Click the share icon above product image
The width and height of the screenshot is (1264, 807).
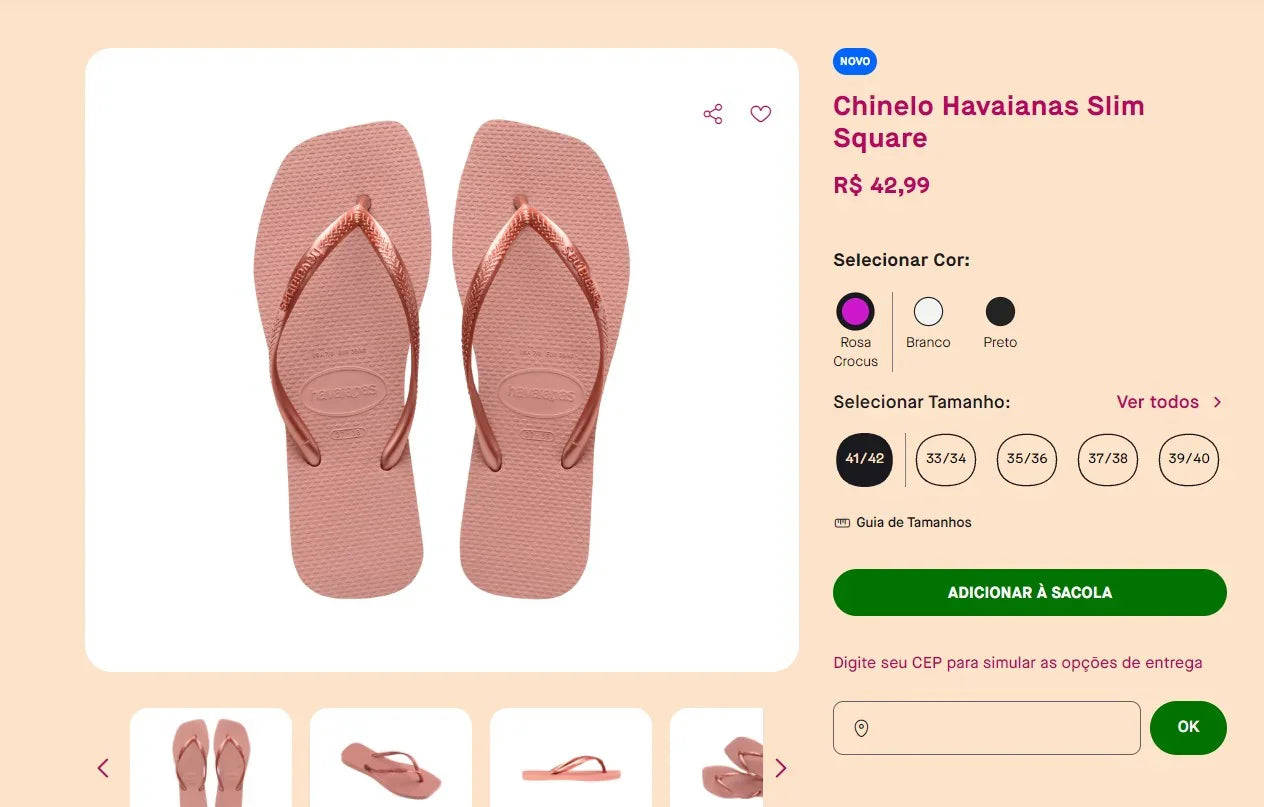pos(712,114)
